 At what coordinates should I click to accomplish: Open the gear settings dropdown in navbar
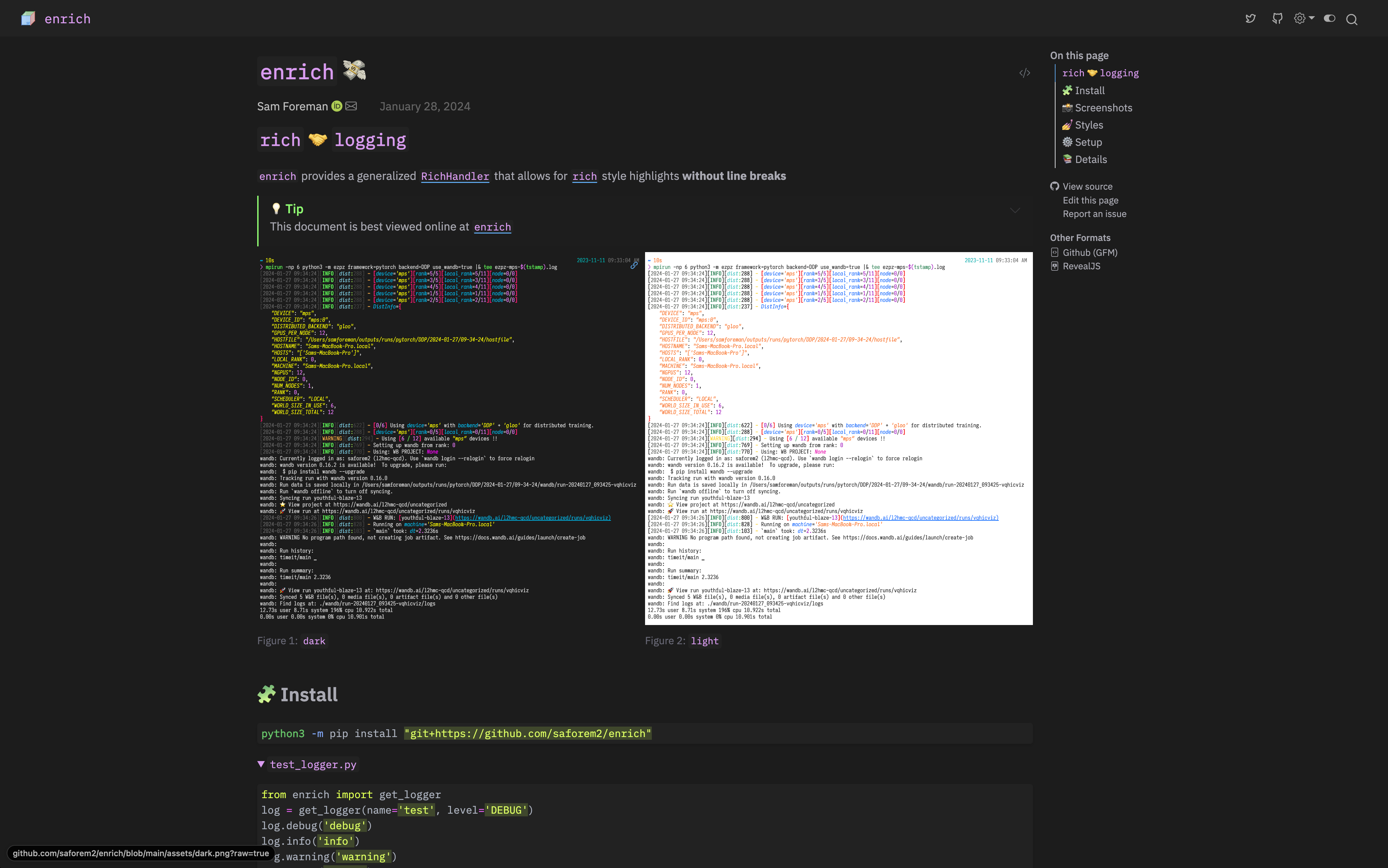1304,18
